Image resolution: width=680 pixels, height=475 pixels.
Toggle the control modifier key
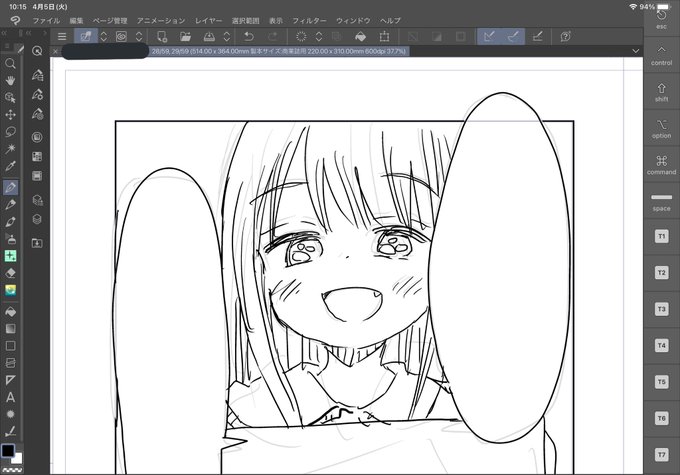coord(661,55)
